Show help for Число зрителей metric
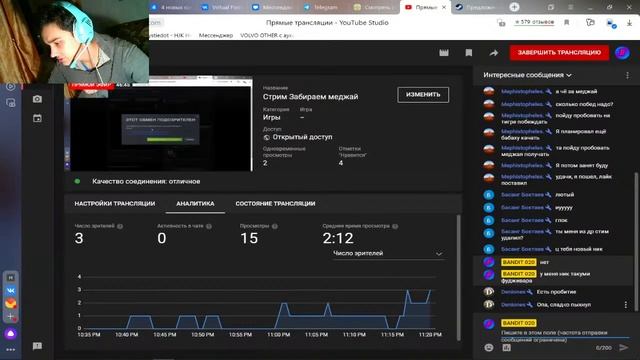This screenshot has height=360, width=640. tap(120, 226)
